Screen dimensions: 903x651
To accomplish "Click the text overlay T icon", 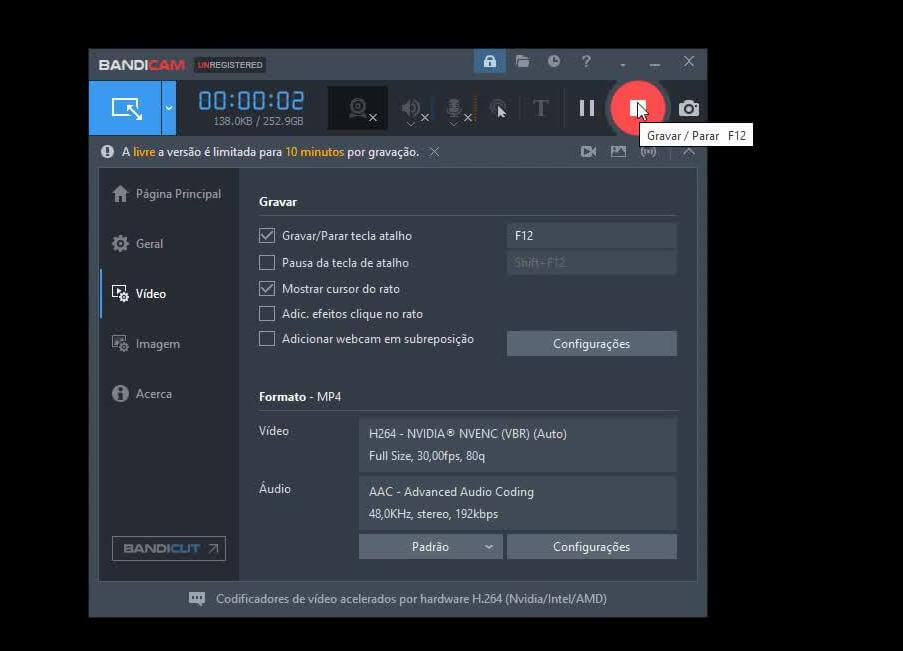I will (x=540, y=108).
